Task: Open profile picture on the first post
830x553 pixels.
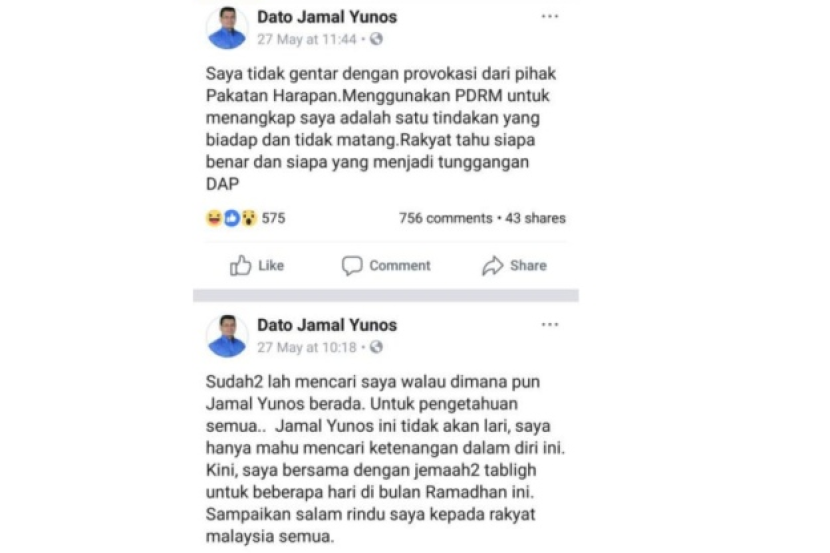Action: click(x=227, y=28)
